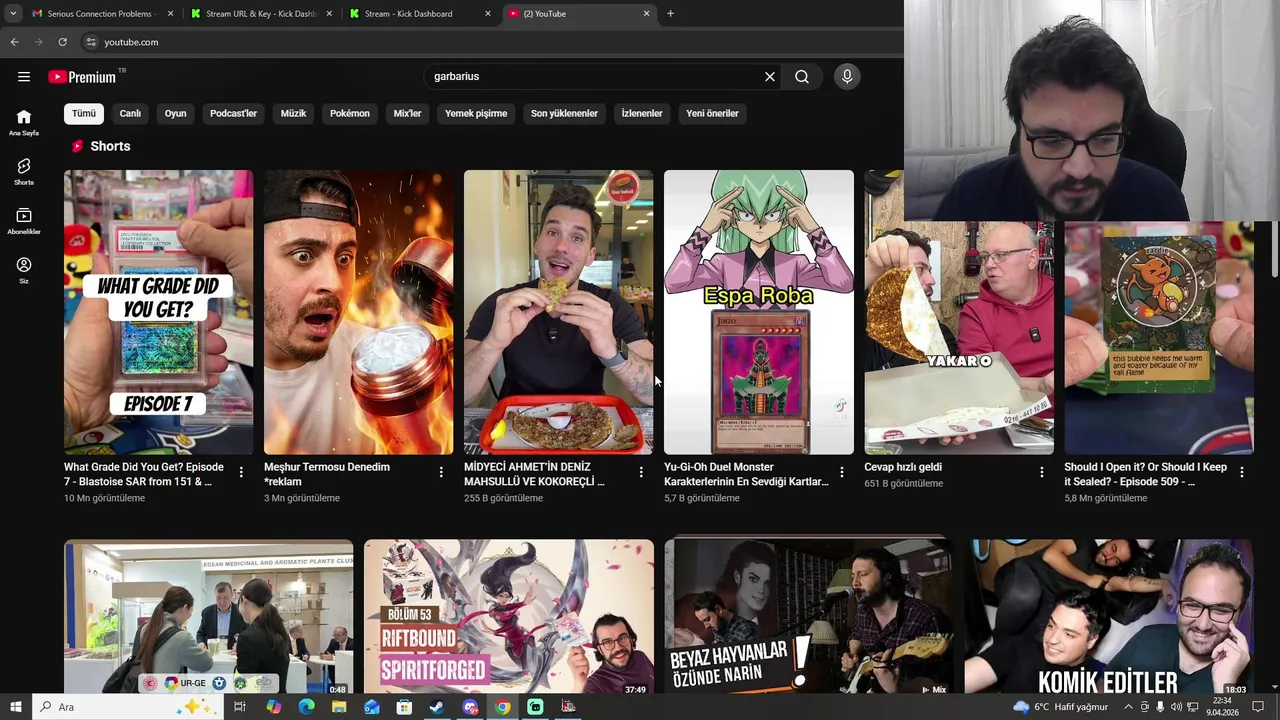The image size is (1280, 720).
Task: Open Meşhur Termosu Denedim *reklam title
Action: 327,474
